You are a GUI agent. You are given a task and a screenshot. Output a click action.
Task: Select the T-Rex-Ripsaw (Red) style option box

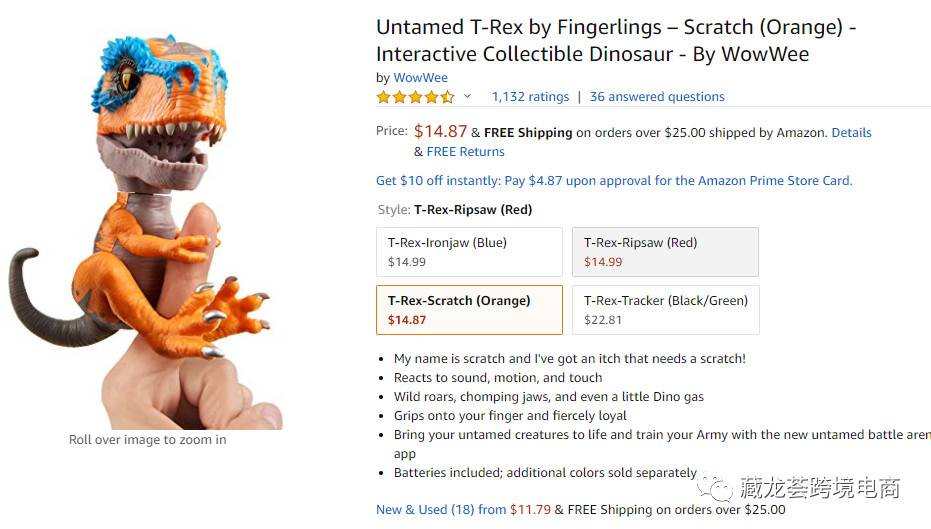coord(665,252)
